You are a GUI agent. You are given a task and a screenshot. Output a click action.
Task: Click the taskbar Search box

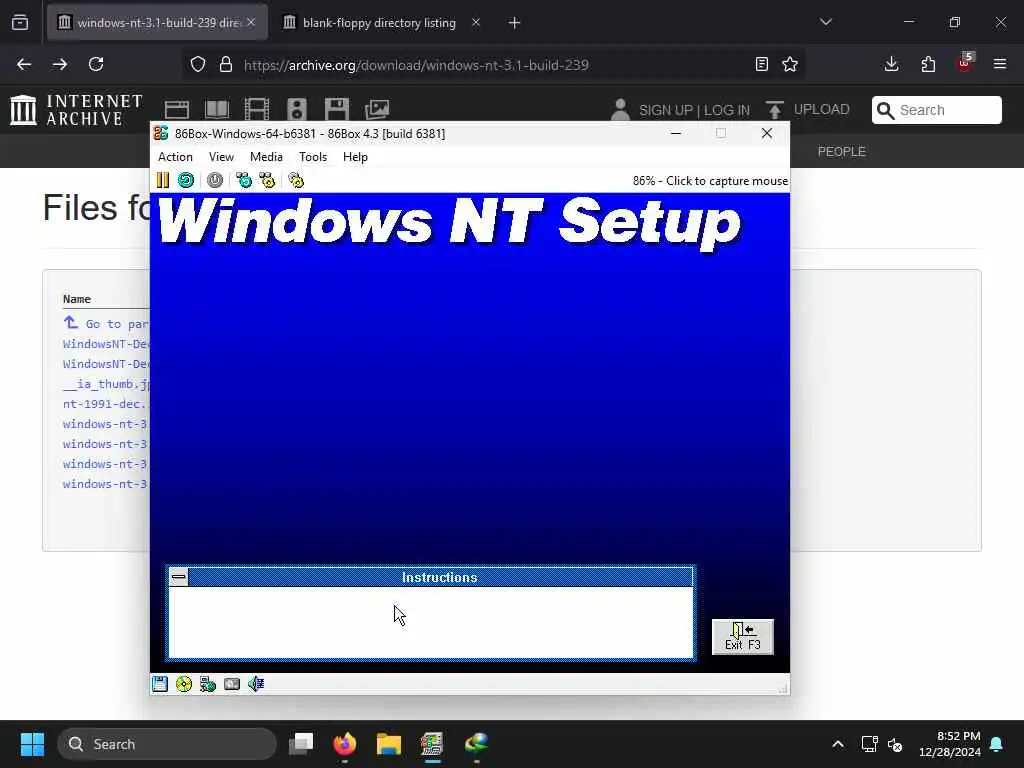[x=167, y=744]
